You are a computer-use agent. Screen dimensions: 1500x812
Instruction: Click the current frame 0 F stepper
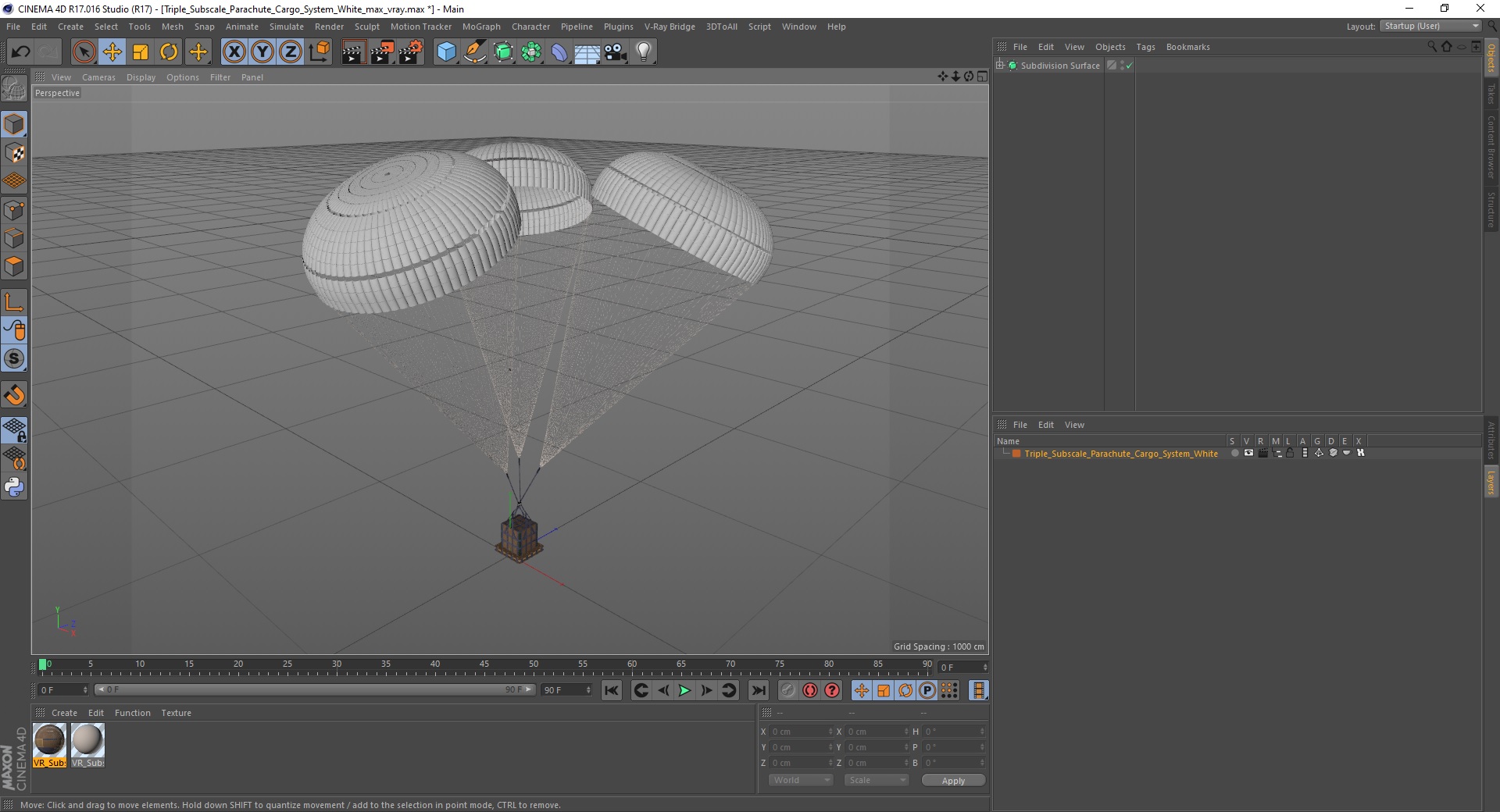pyautogui.click(x=985, y=668)
